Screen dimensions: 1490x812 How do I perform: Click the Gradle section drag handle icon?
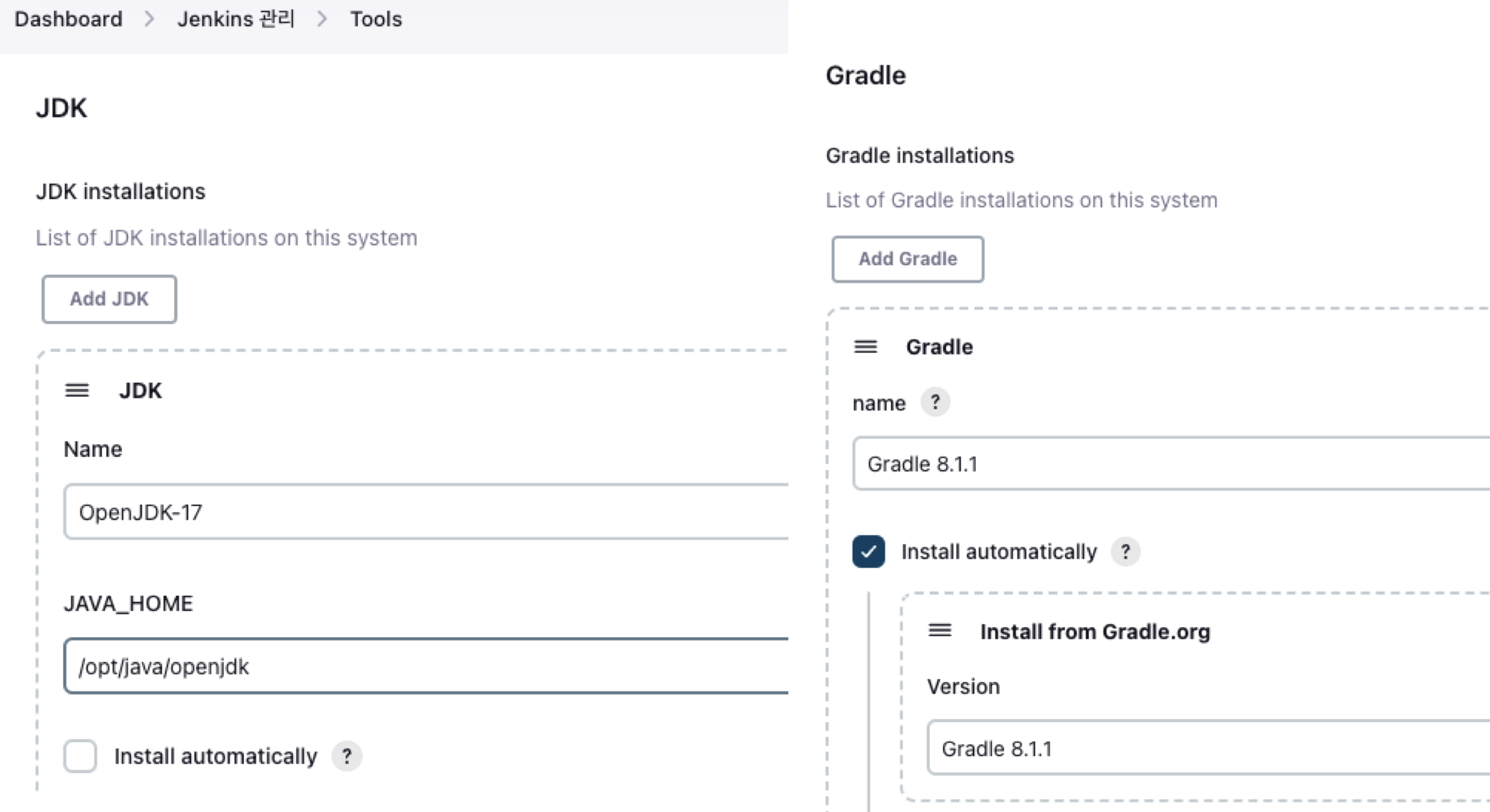(865, 347)
